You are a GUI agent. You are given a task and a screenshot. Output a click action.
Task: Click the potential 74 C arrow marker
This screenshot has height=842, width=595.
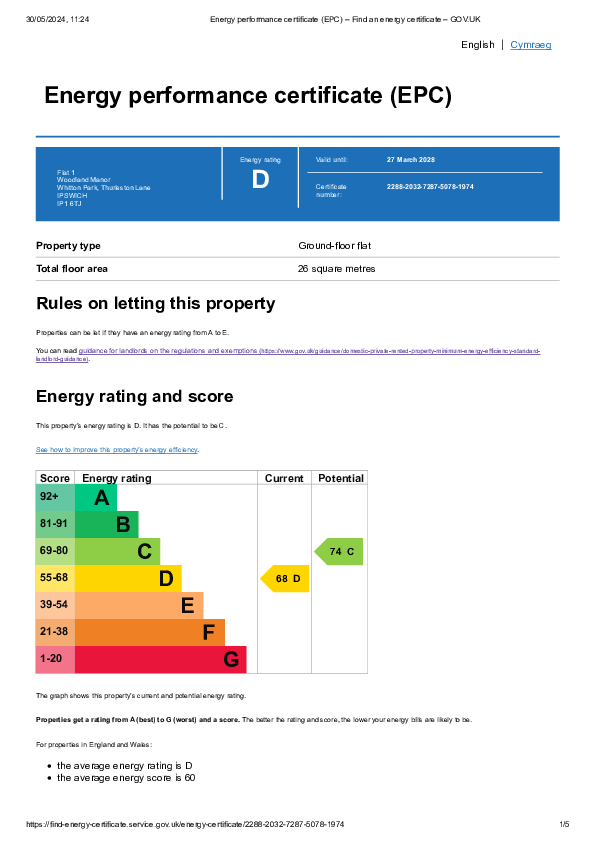pyautogui.click(x=338, y=551)
